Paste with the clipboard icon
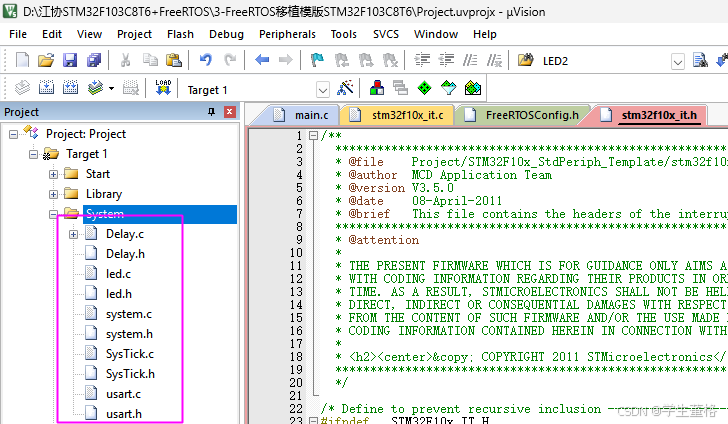Screen dimensions: 728x424 [x=174, y=60]
